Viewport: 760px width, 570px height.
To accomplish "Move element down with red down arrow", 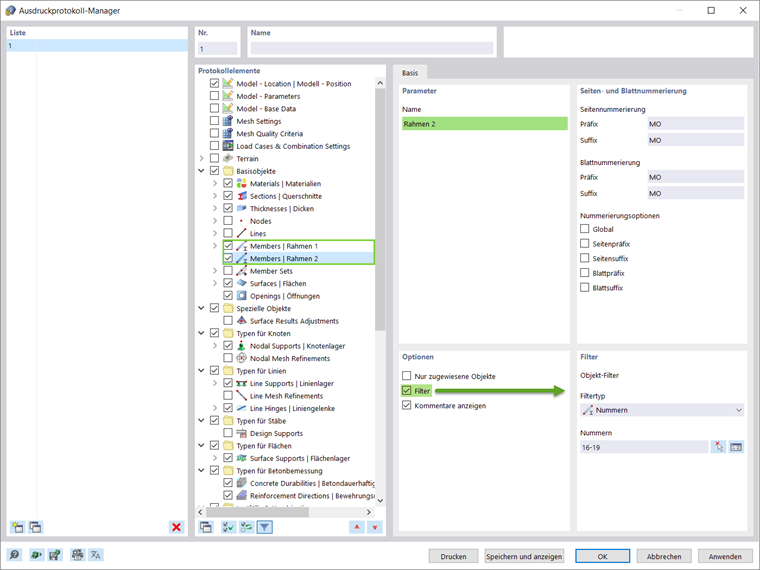I will [375, 527].
